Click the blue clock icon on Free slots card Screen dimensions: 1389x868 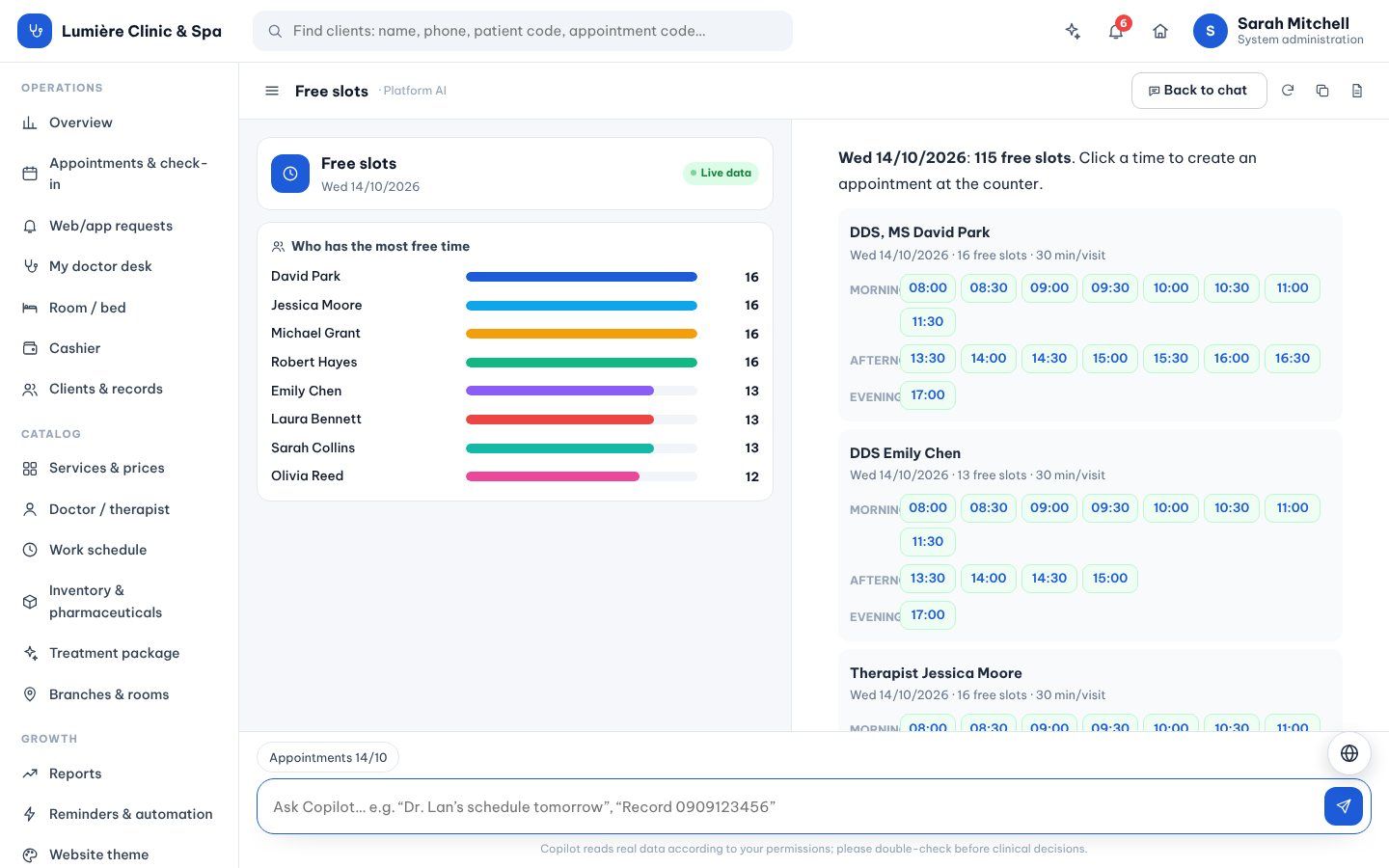coord(290,174)
